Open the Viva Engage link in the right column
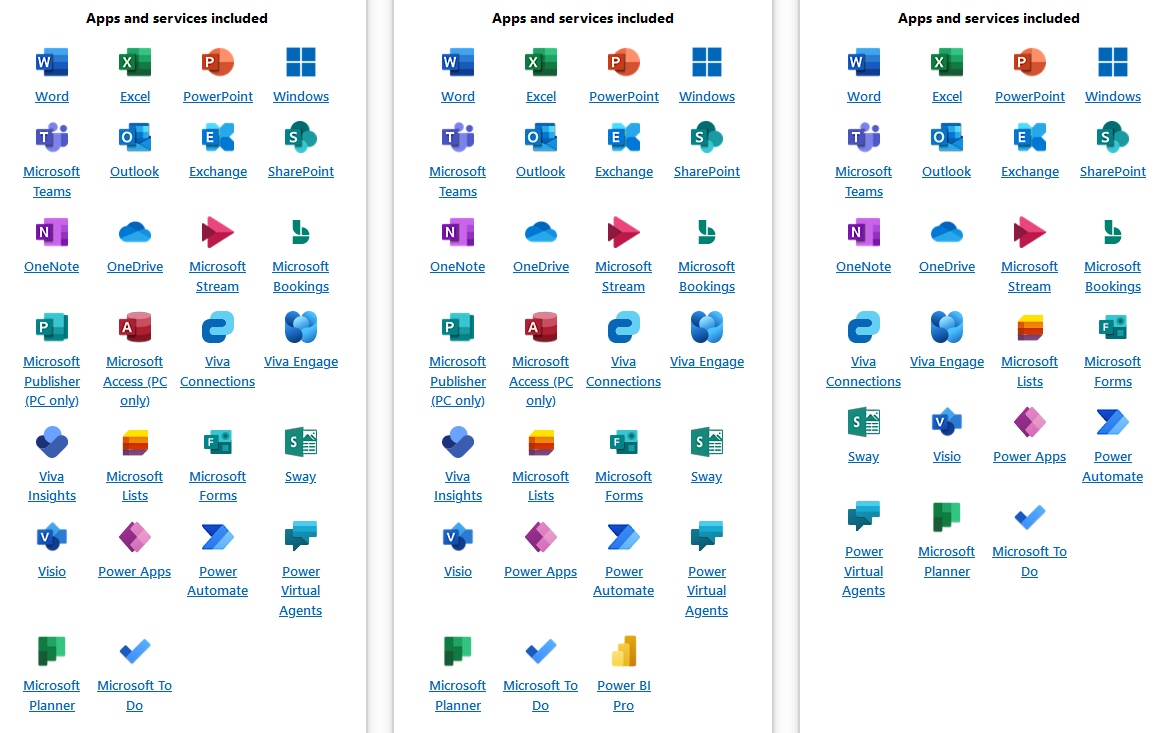 click(947, 362)
